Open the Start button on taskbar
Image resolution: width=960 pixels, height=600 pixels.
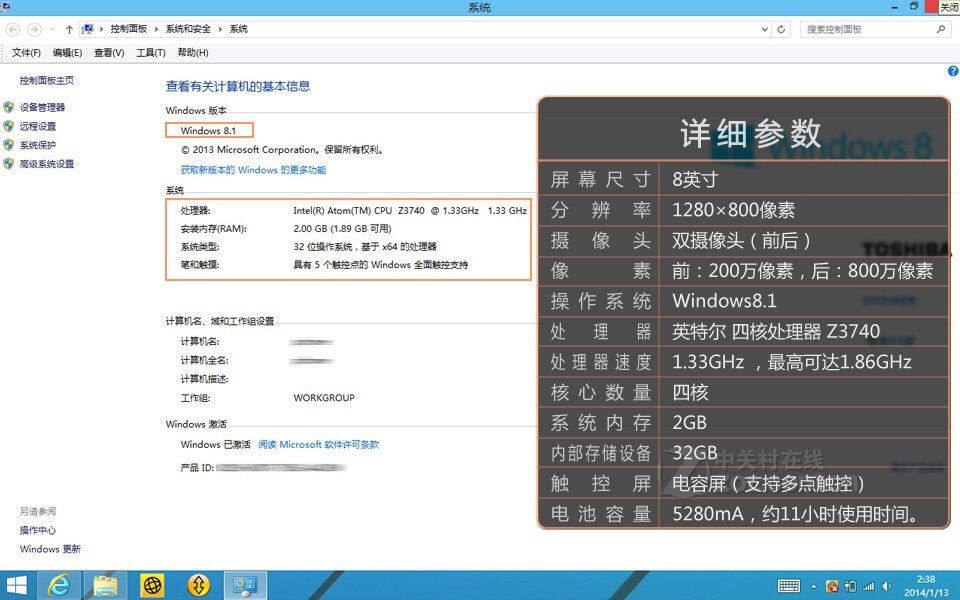(17, 586)
